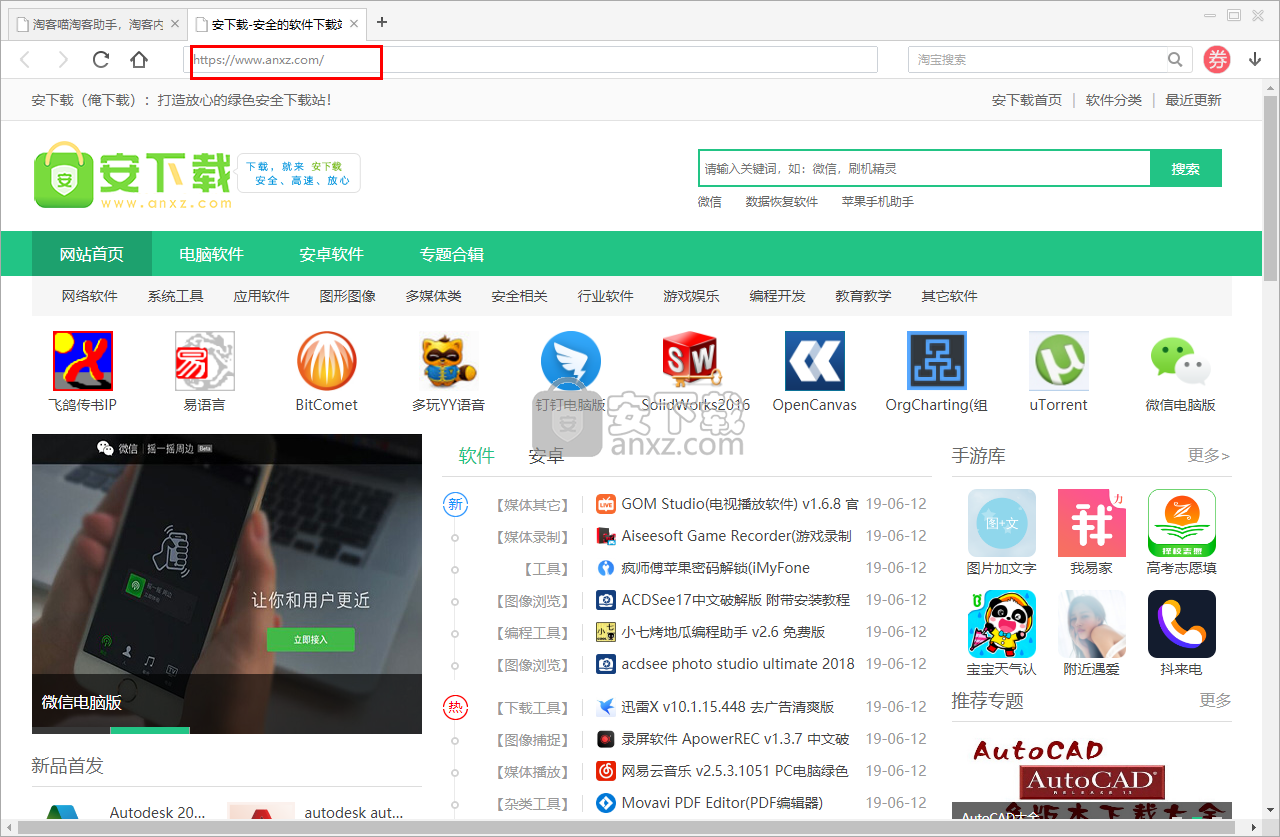Open 多媒体类 category
The height and width of the screenshot is (837, 1280).
(434, 296)
